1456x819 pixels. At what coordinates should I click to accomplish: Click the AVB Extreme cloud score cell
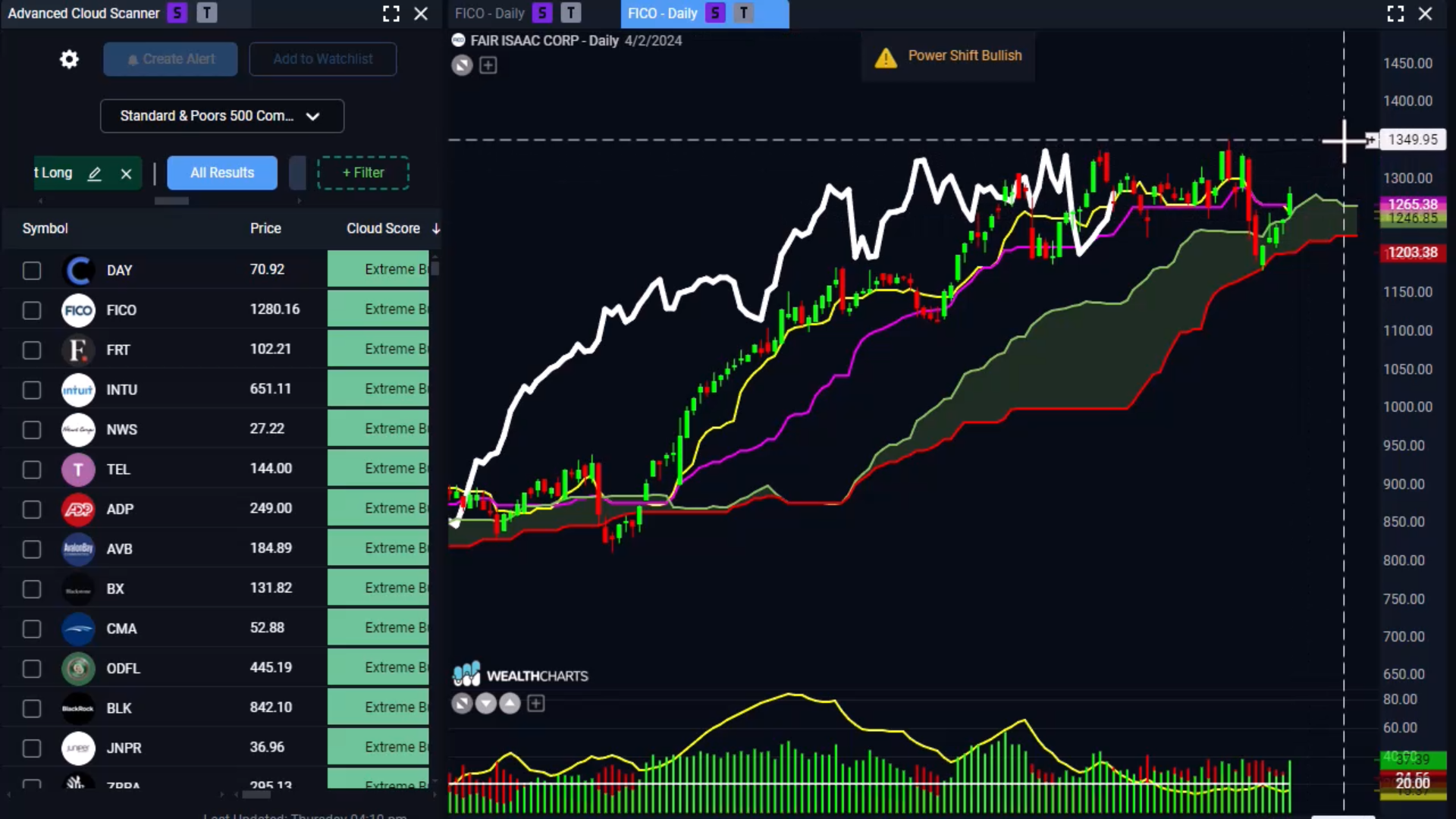378,548
